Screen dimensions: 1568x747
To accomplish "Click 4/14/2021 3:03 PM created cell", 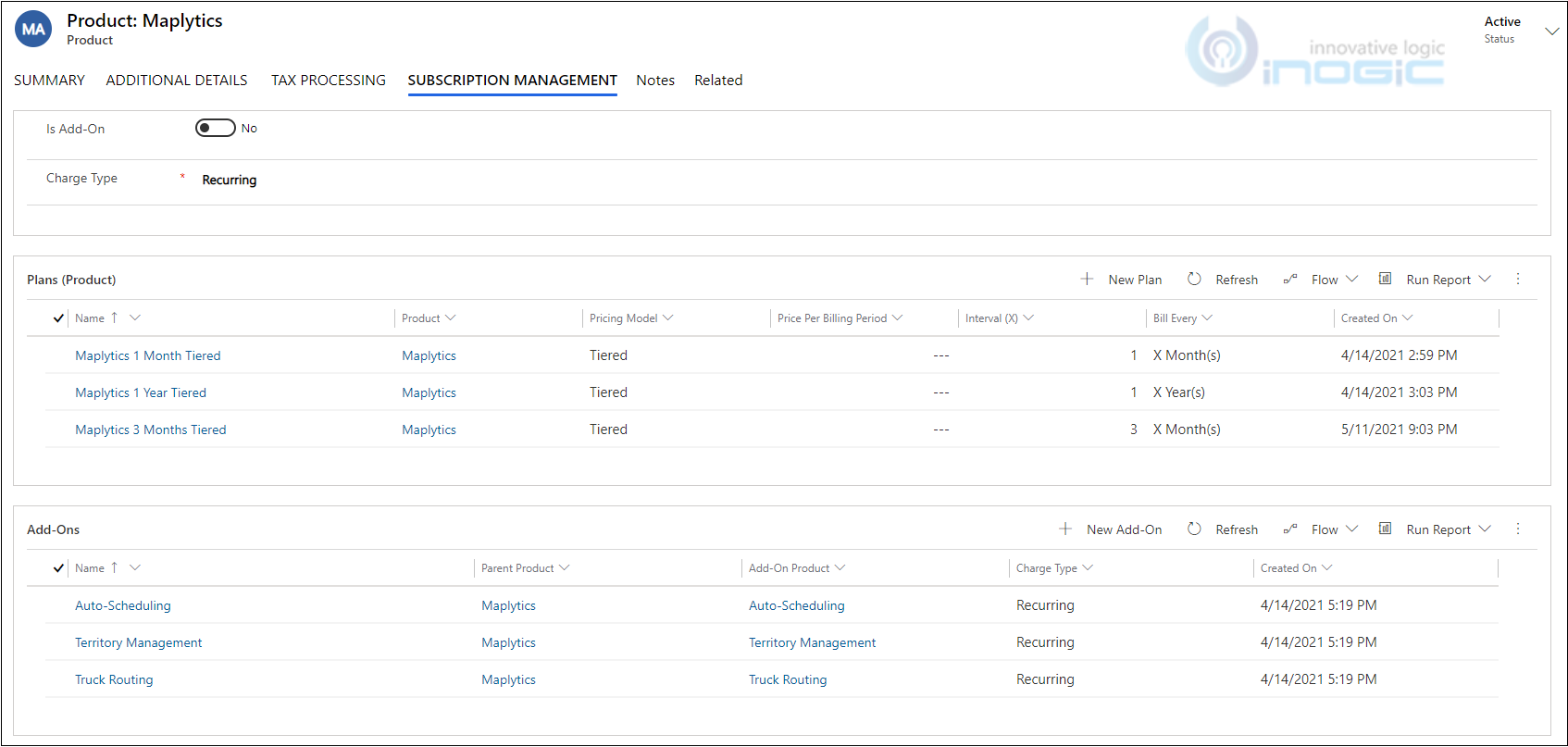I will pos(1399,392).
